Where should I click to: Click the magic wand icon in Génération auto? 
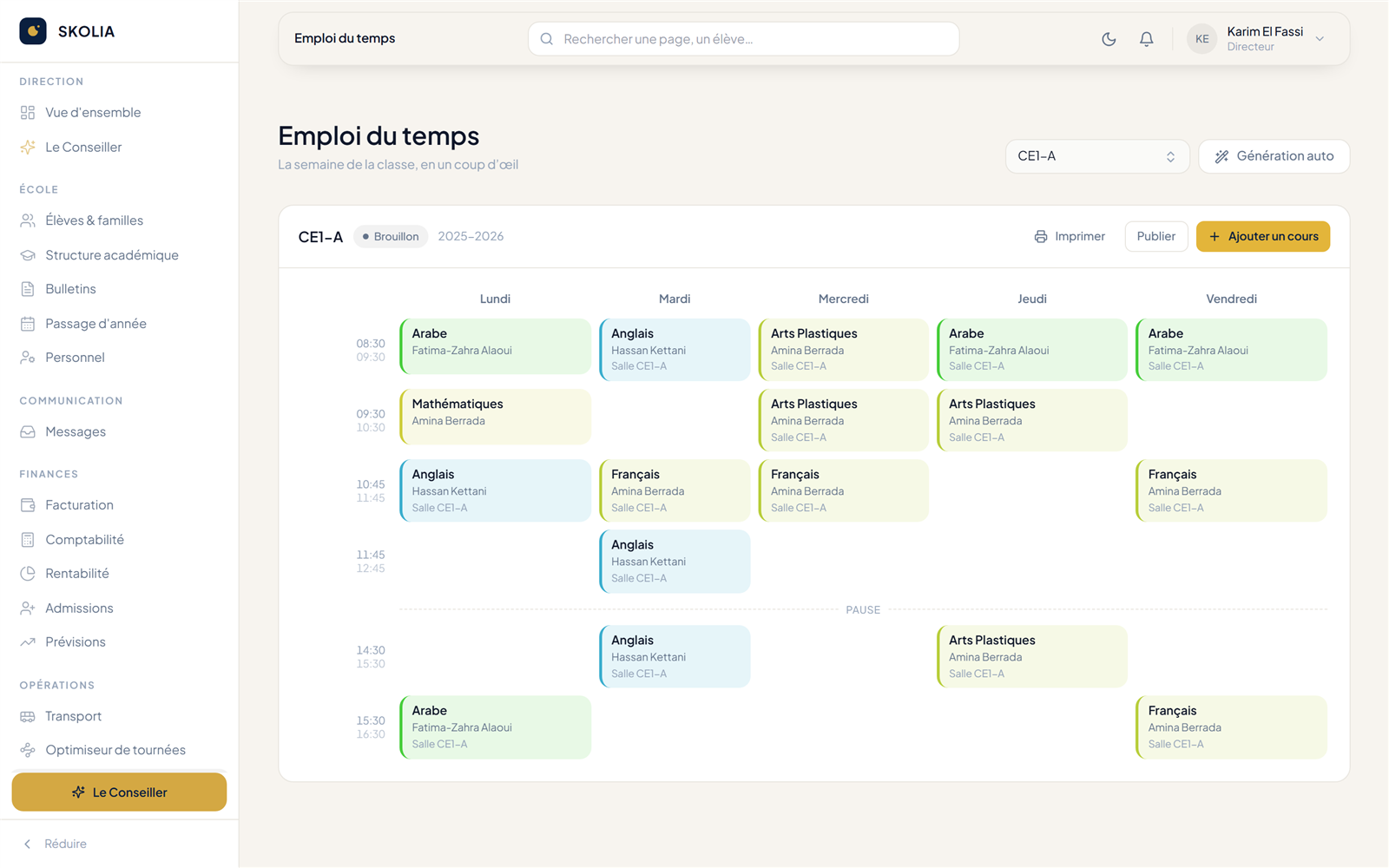(x=1221, y=157)
